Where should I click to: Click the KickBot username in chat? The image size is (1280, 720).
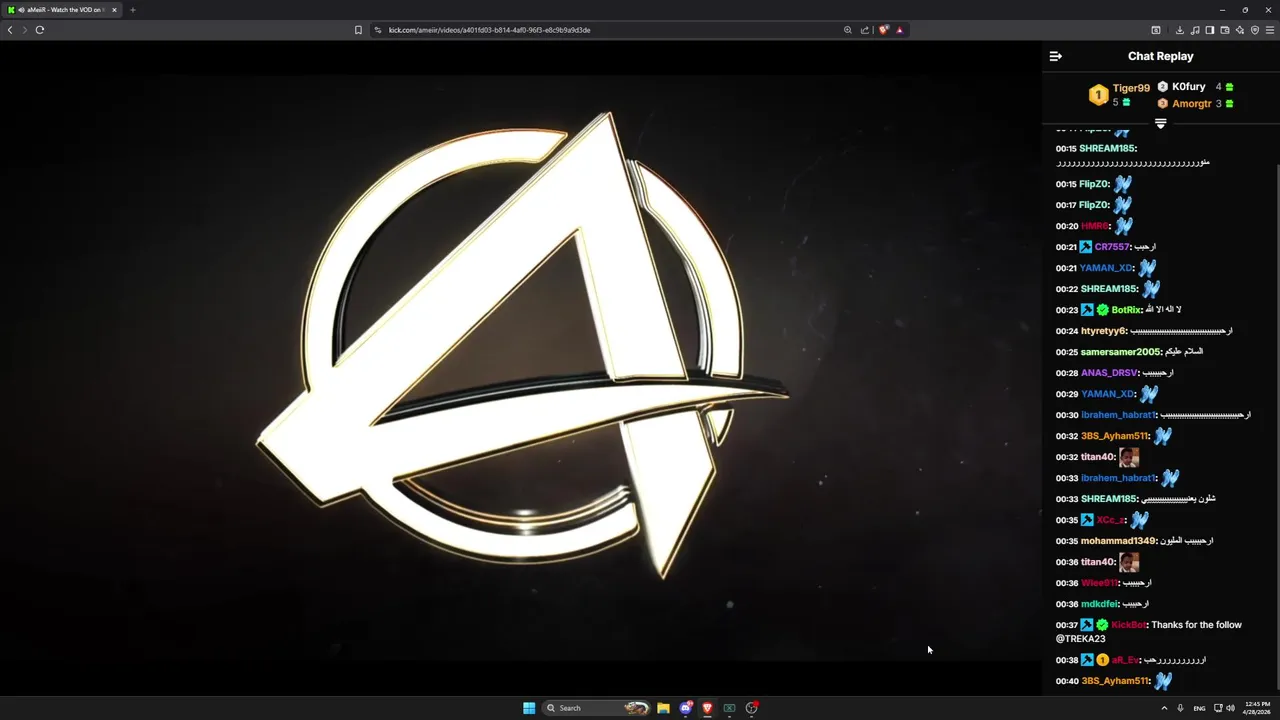[1128, 625]
